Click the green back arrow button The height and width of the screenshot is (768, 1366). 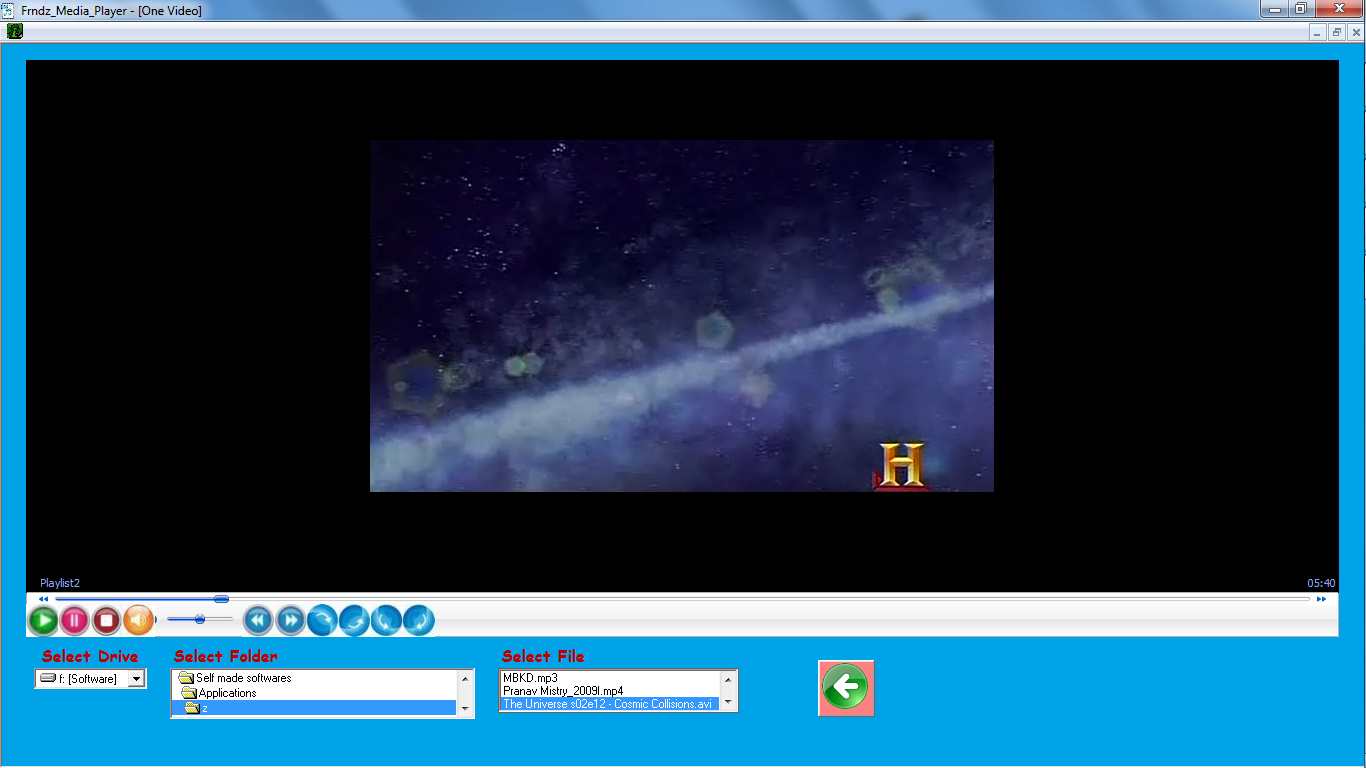click(x=846, y=688)
